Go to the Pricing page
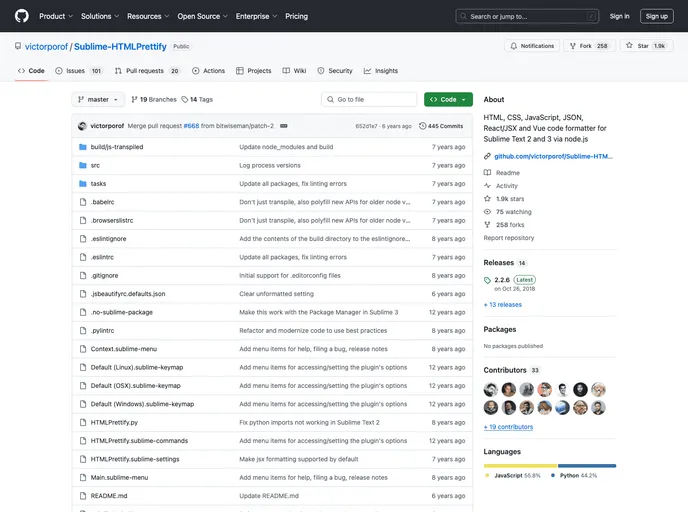This screenshot has height=512, width=688. pyautogui.click(x=297, y=16)
